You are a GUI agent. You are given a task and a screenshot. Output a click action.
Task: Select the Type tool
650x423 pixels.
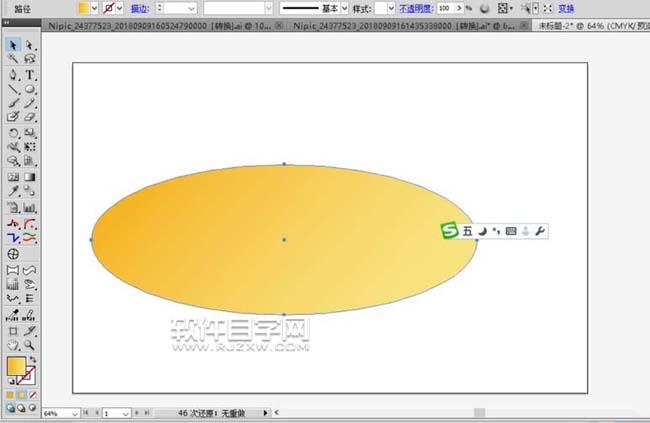[29, 75]
